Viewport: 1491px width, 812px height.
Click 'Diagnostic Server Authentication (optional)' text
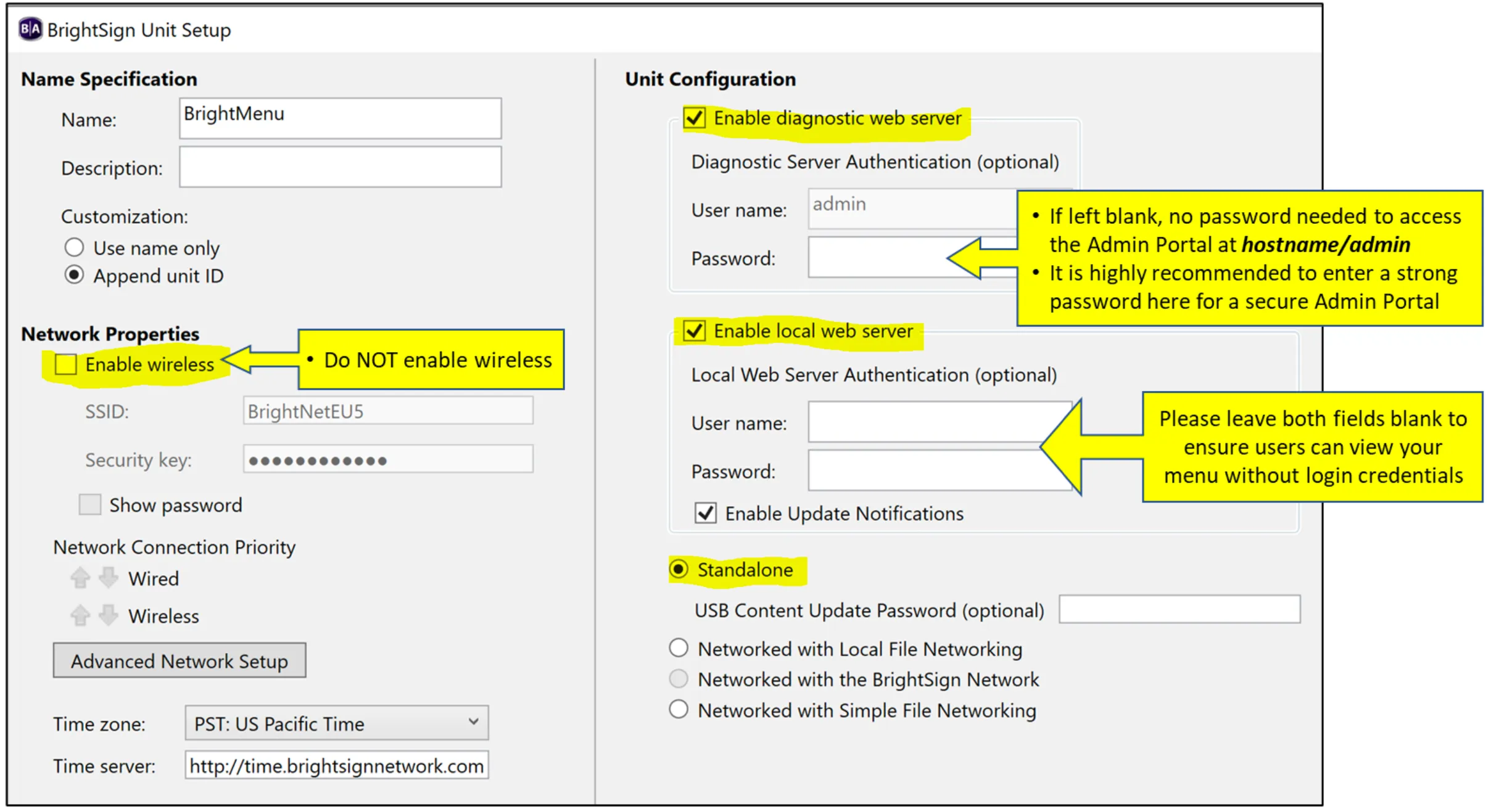tap(875, 162)
